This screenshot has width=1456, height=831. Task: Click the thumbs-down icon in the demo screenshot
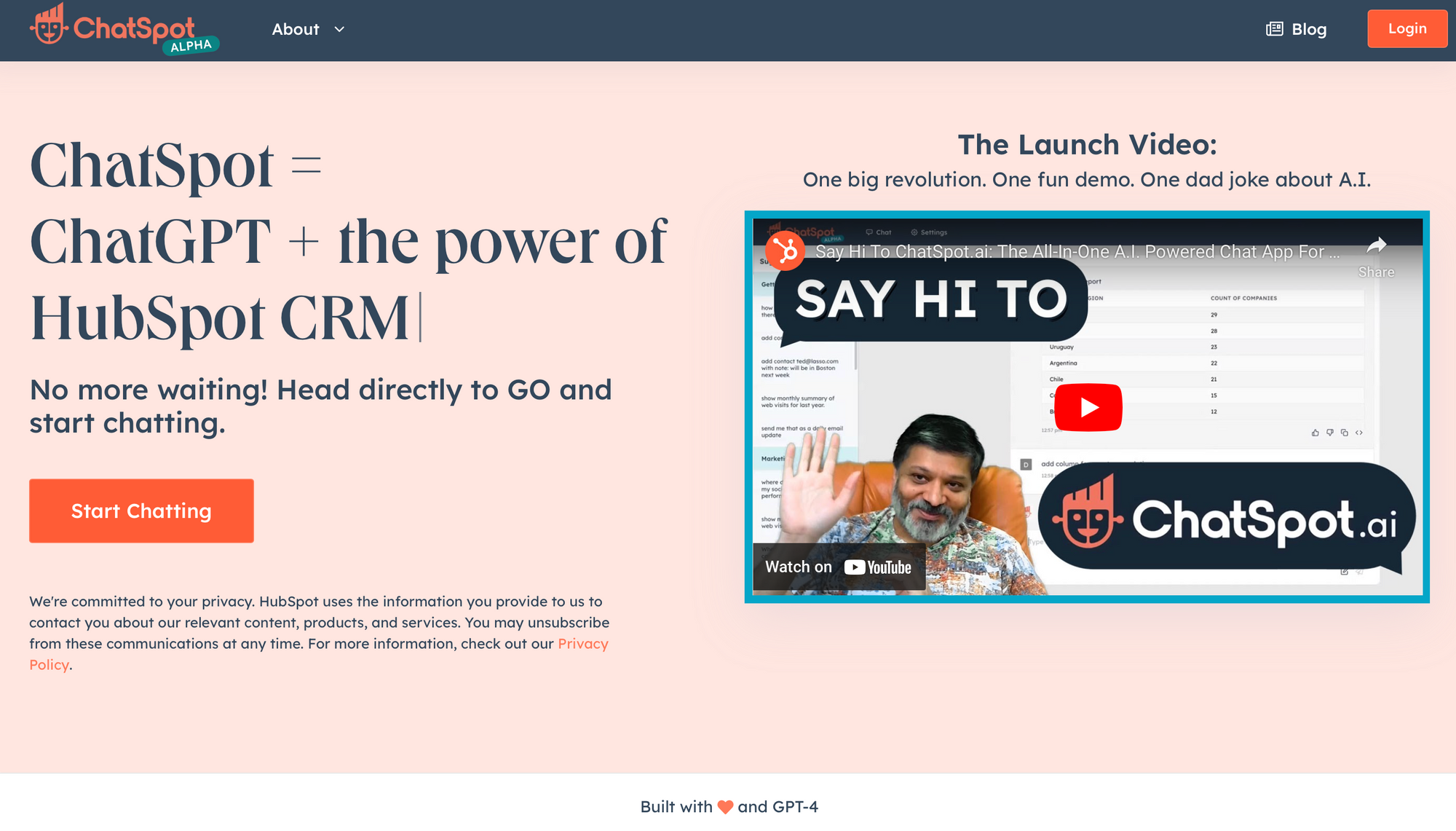pyautogui.click(x=1330, y=432)
